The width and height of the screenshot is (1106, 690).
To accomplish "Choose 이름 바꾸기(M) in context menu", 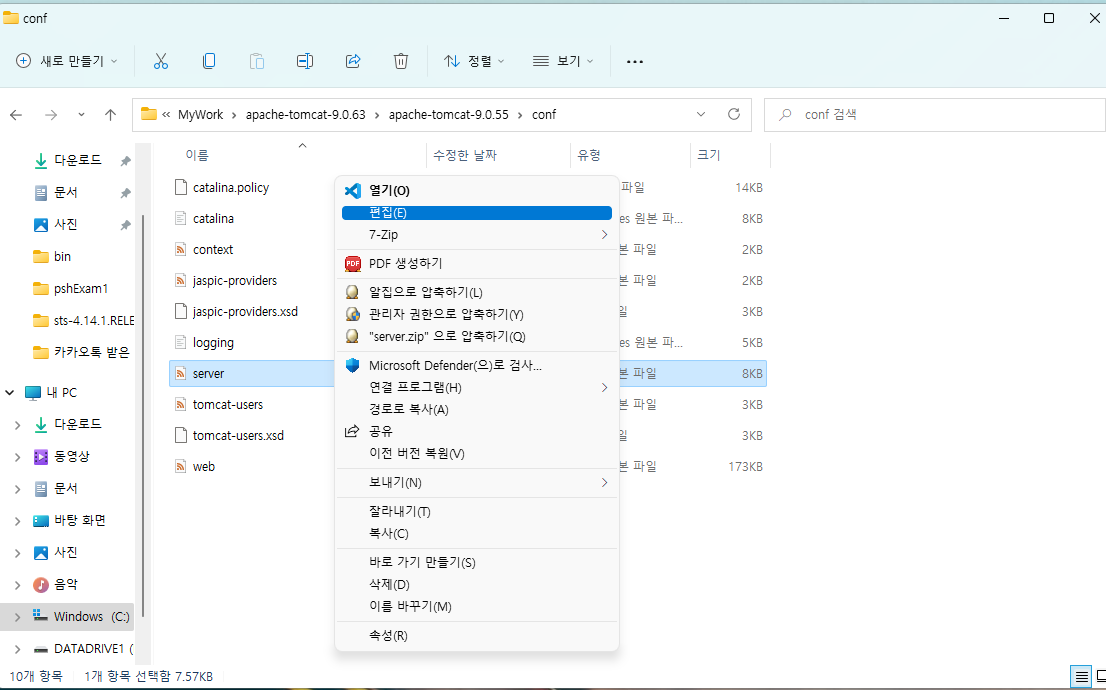I will tap(476, 606).
